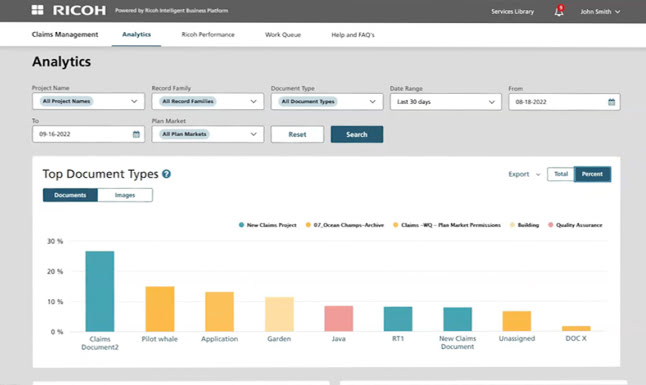The height and width of the screenshot is (385, 646).
Task: Click the All Document Types chip
Action: pyautogui.click(x=308, y=101)
